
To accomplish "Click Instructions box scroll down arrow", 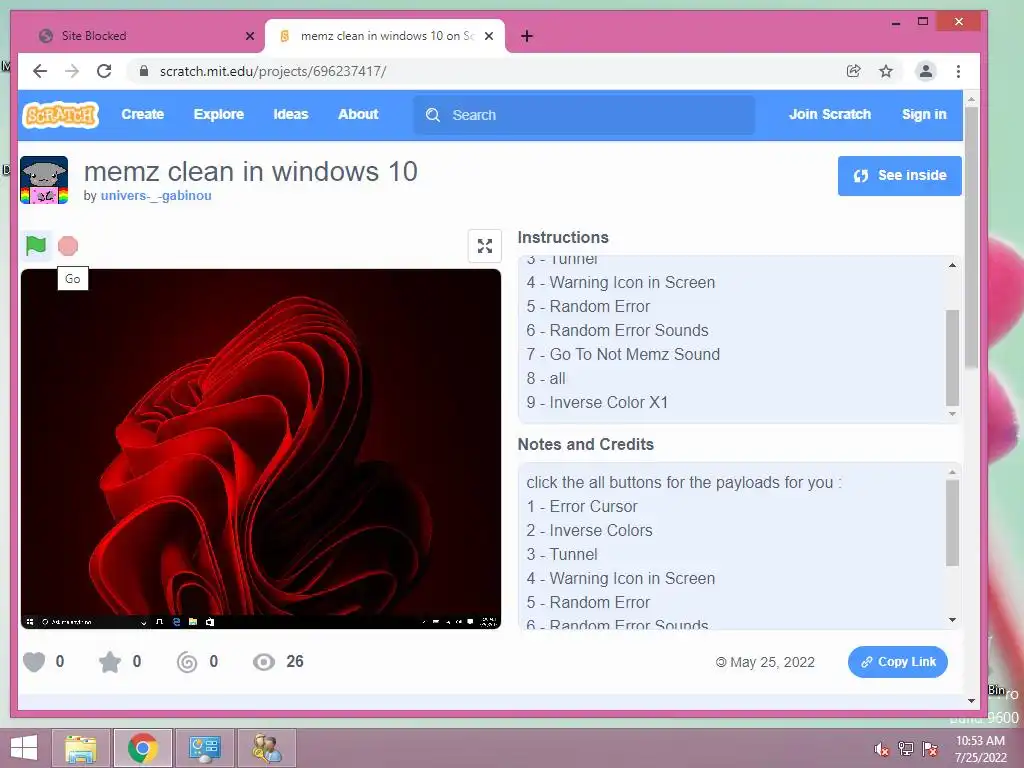I will click(x=952, y=414).
